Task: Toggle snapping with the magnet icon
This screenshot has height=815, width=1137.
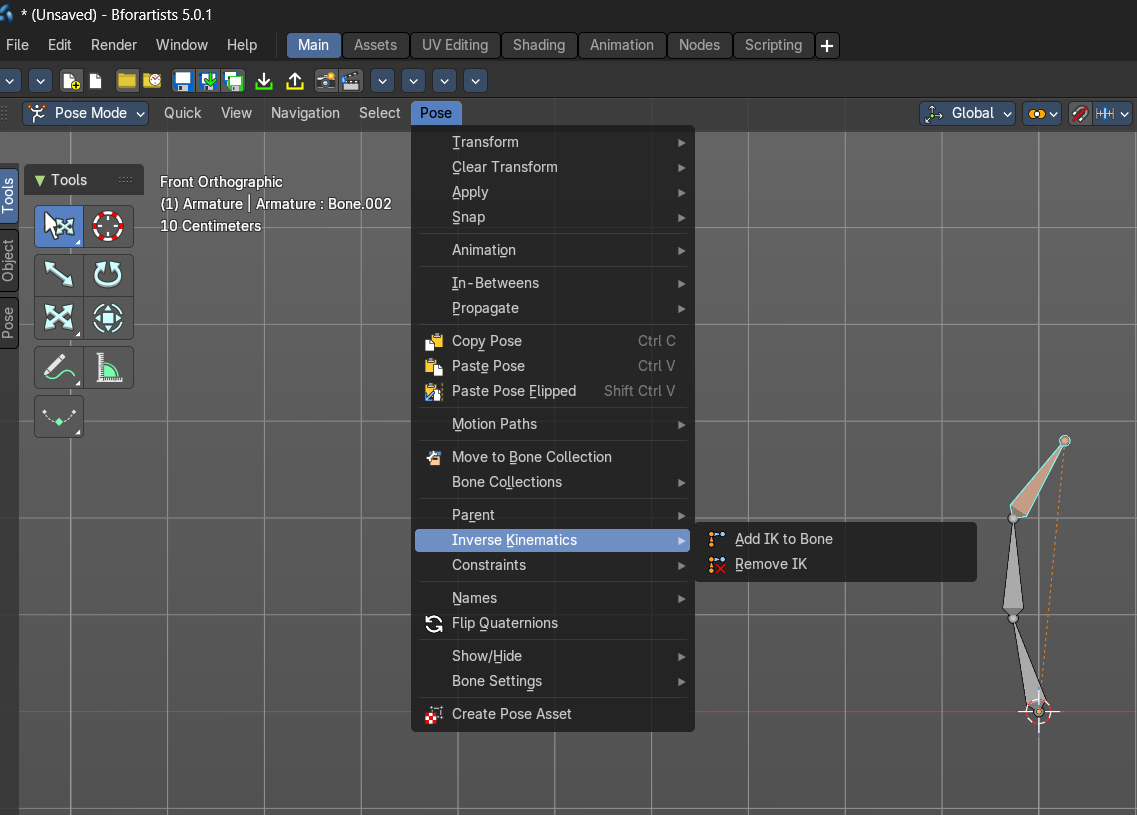Action: (1080, 113)
